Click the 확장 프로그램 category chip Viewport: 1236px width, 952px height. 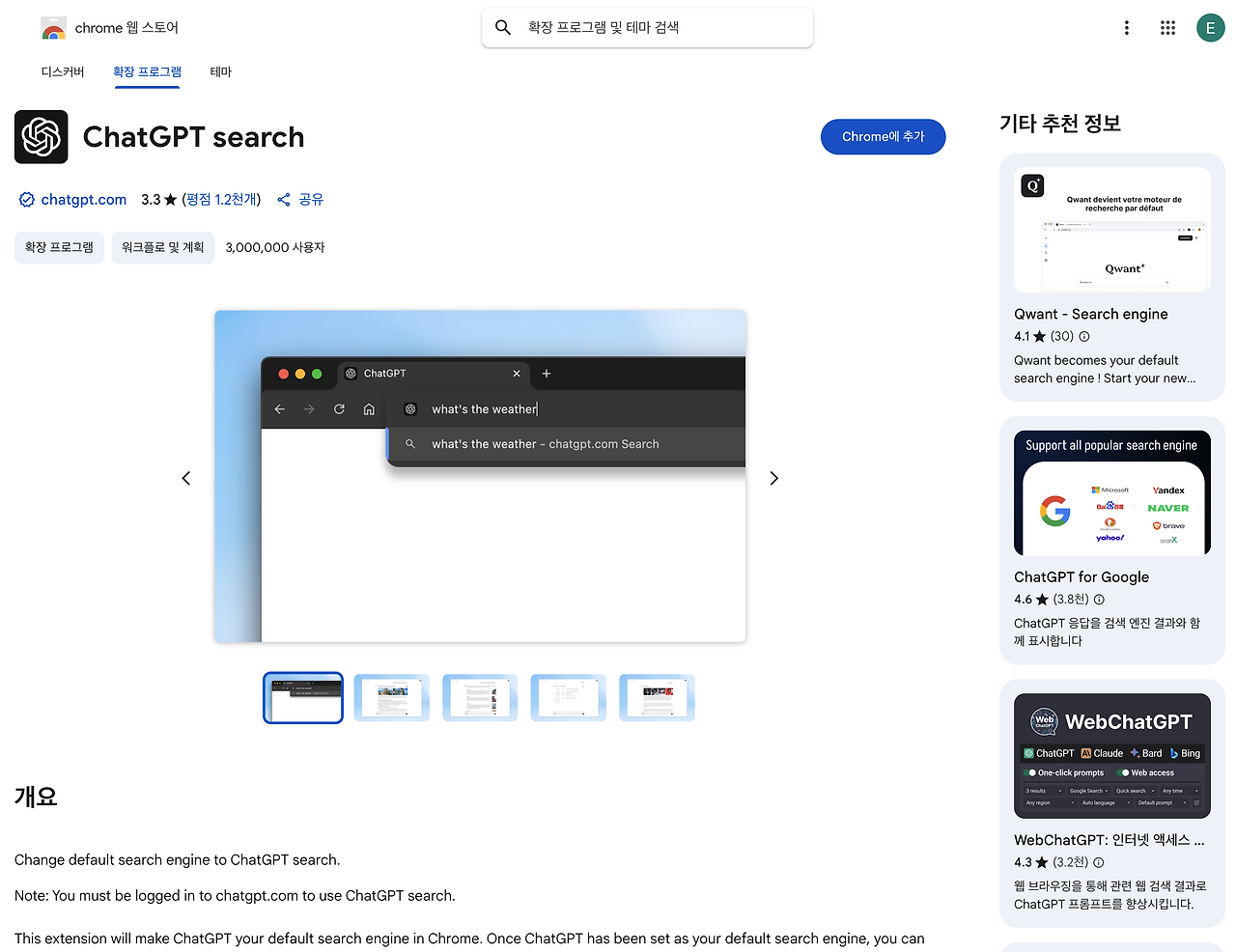pos(59,248)
